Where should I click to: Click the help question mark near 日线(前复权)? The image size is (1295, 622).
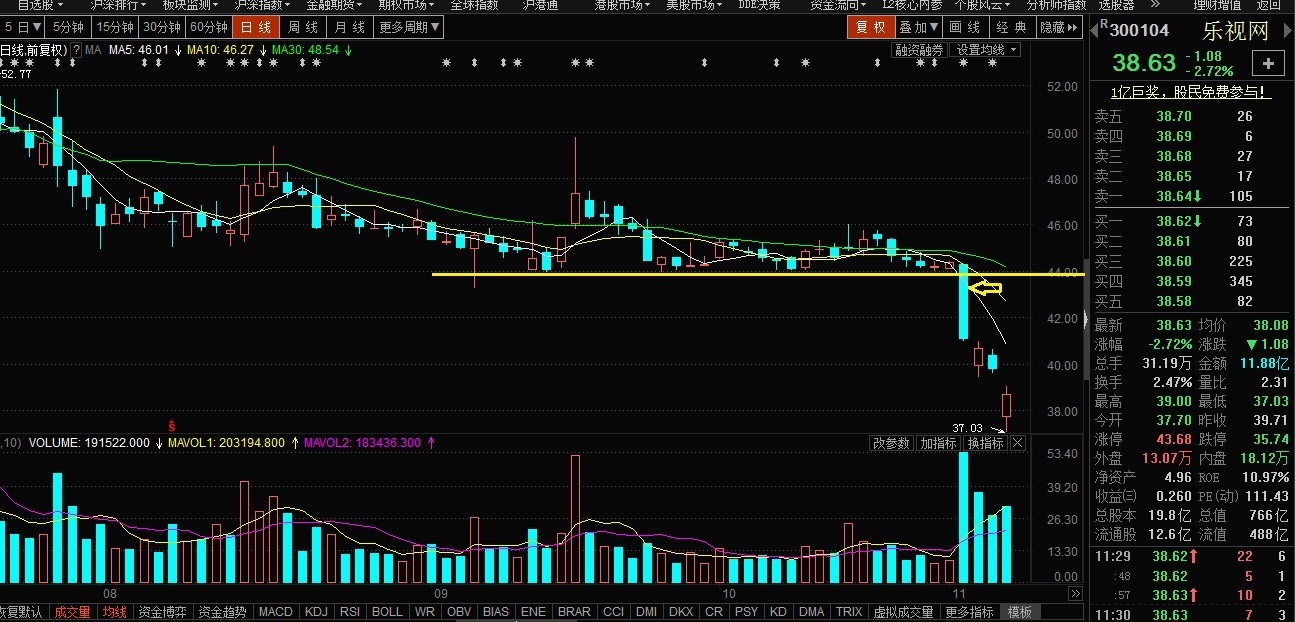77,49
